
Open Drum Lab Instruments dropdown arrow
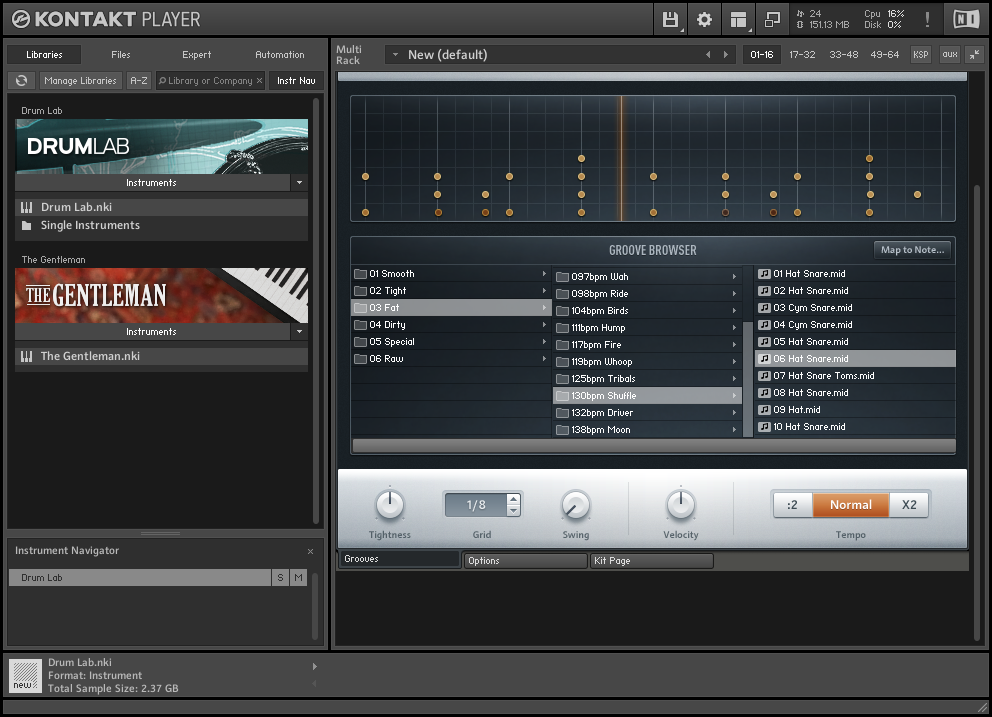pos(299,183)
